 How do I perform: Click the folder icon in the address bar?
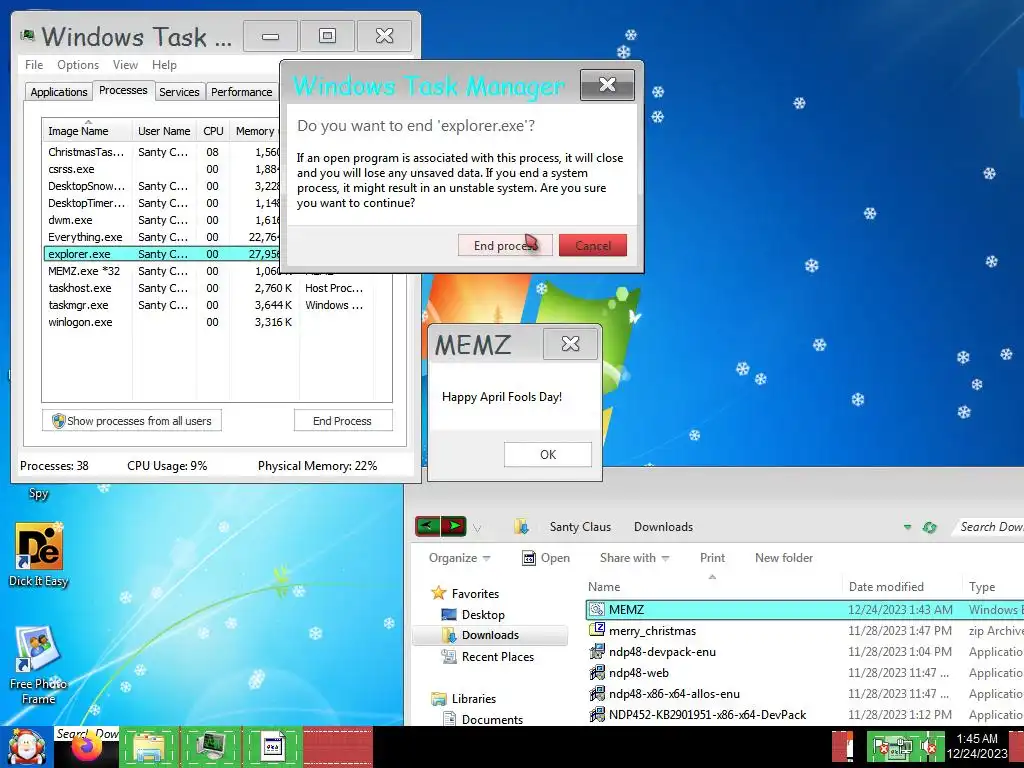click(x=520, y=526)
